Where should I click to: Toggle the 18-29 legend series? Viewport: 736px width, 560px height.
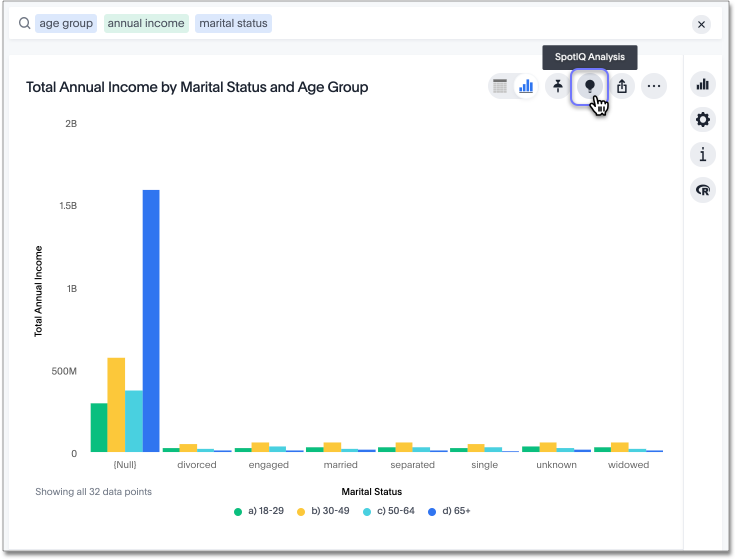point(258,511)
